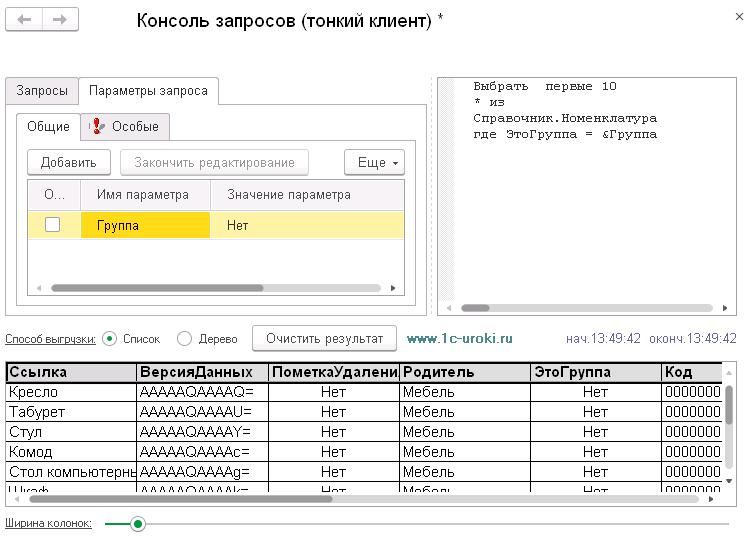Select the Общие parameters tab

click(x=48, y=126)
